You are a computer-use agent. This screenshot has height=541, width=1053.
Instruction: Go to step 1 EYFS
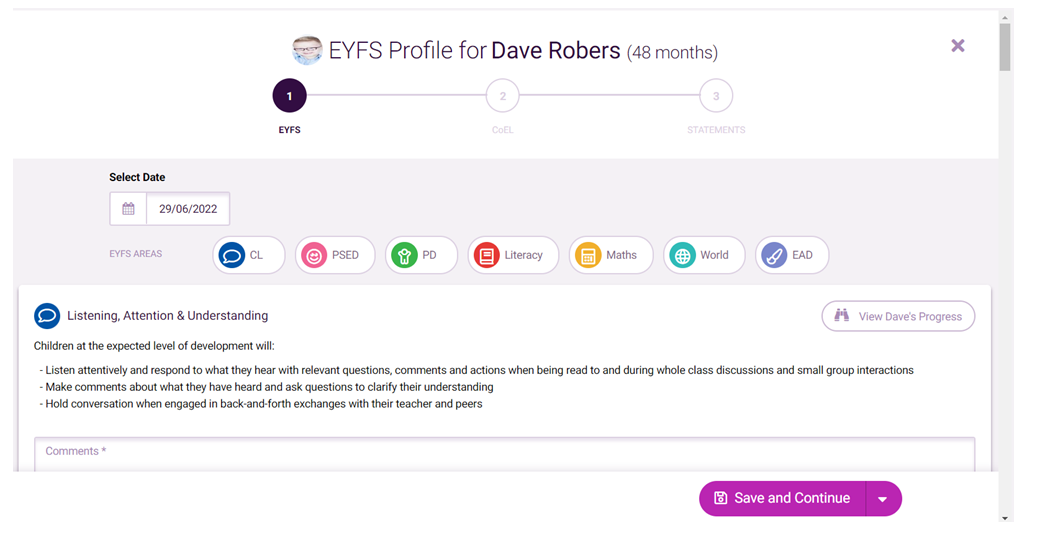(289, 96)
